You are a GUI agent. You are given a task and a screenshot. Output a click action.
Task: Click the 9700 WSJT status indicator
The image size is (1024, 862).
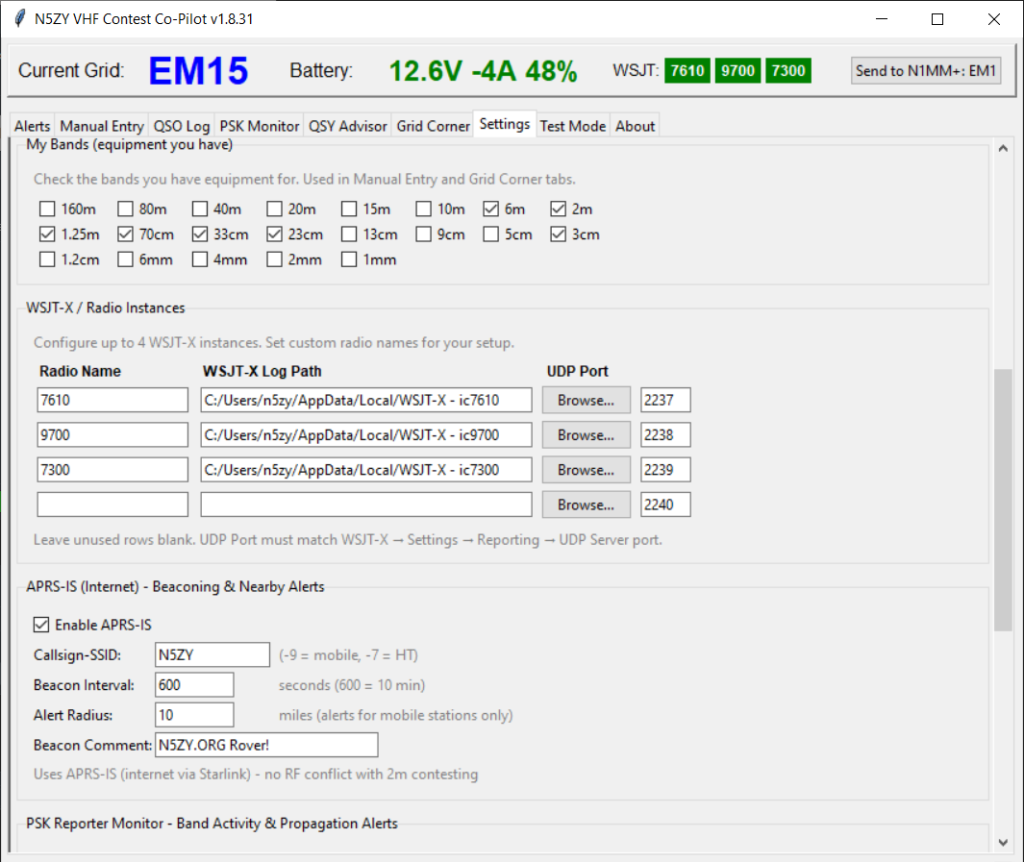pos(737,70)
